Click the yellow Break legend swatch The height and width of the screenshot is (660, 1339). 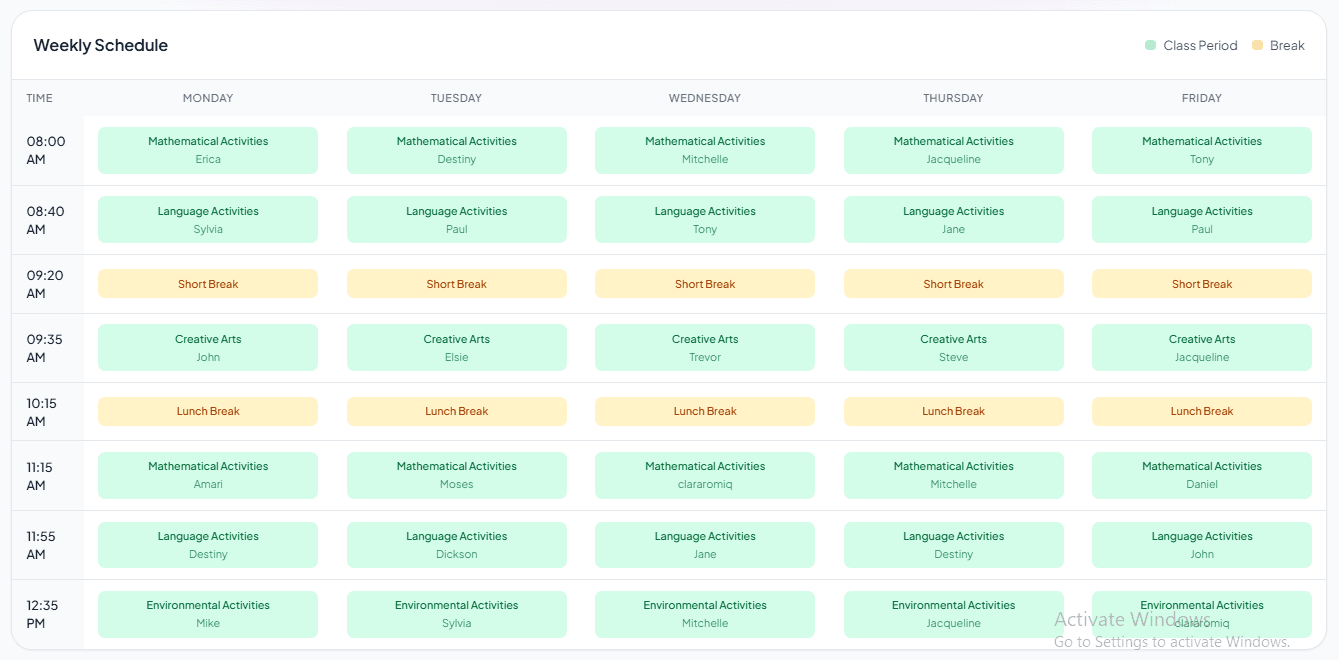[x=1257, y=46]
